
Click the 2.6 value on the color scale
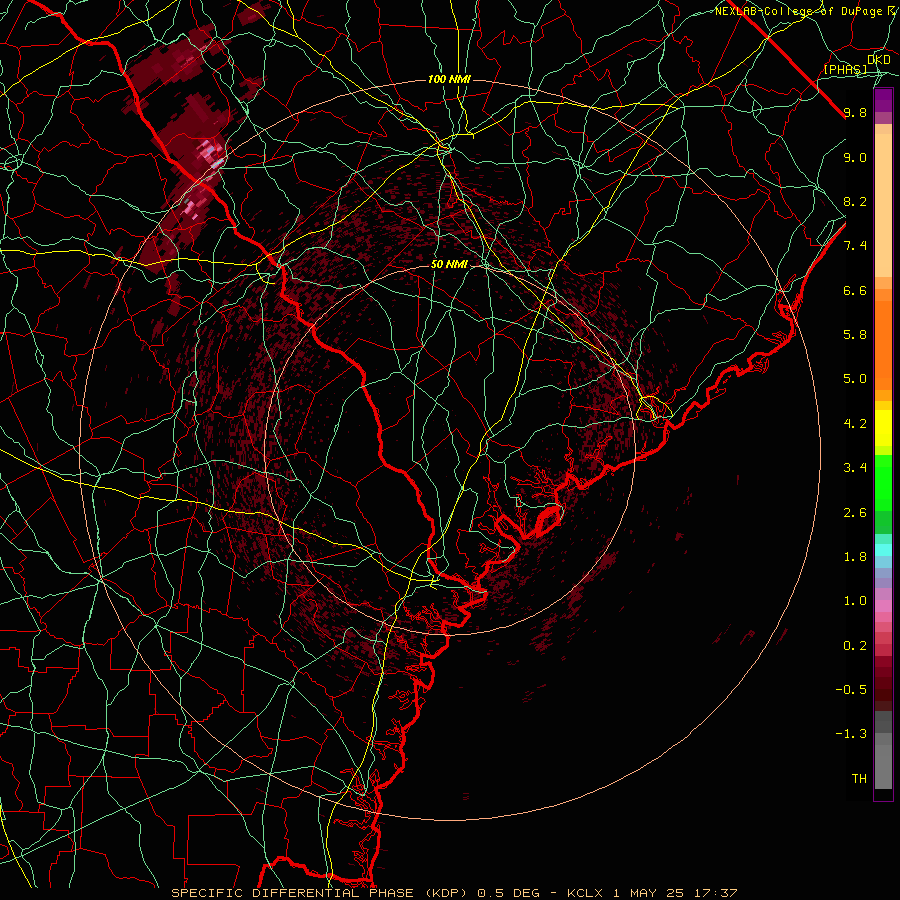tap(855, 513)
